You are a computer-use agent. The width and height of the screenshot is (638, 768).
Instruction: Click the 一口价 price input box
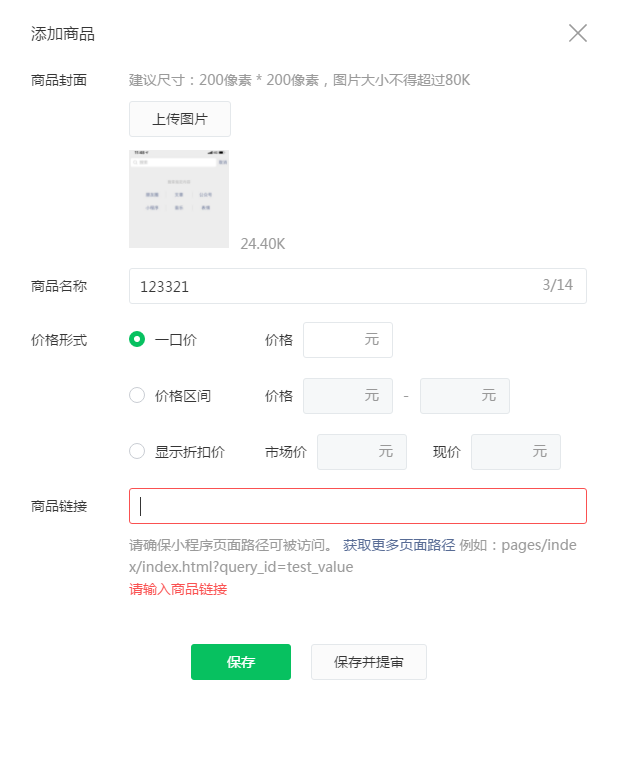[347, 340]
